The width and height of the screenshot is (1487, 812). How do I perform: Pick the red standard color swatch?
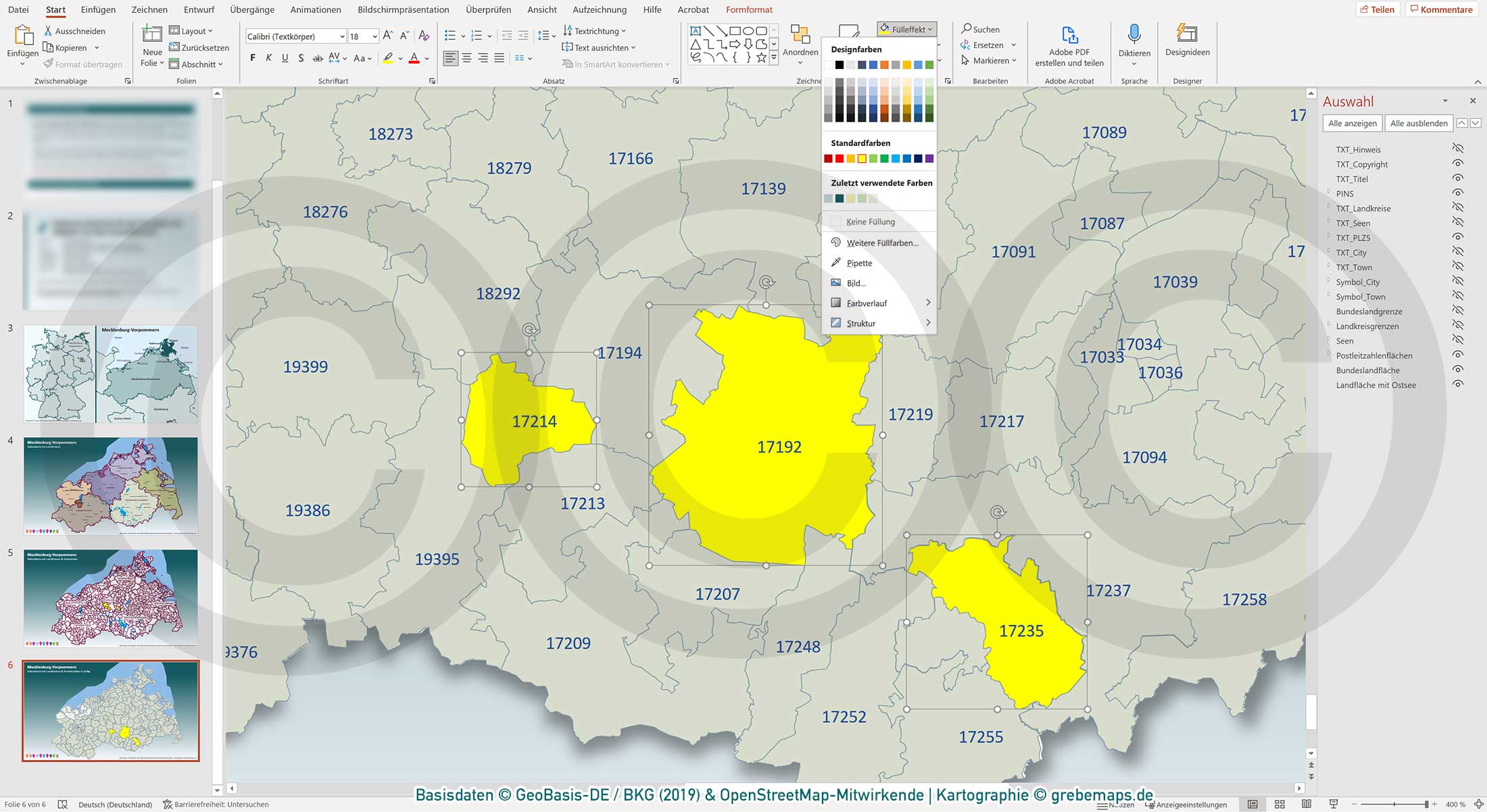click(839, 159)
